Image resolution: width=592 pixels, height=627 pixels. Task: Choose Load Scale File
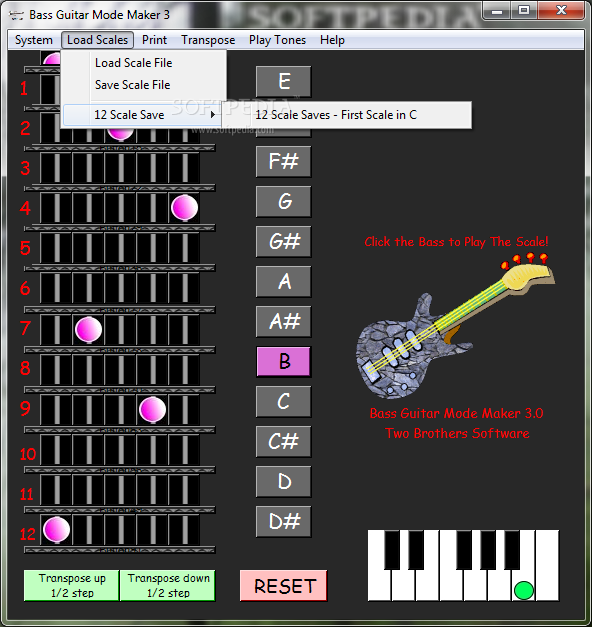(x=134, y=63)
